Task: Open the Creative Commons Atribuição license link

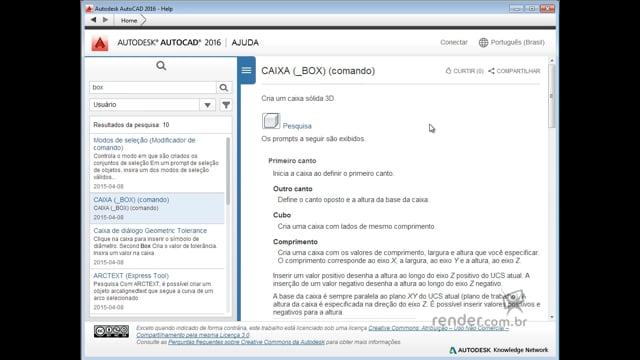Action: tap(438, 328)
